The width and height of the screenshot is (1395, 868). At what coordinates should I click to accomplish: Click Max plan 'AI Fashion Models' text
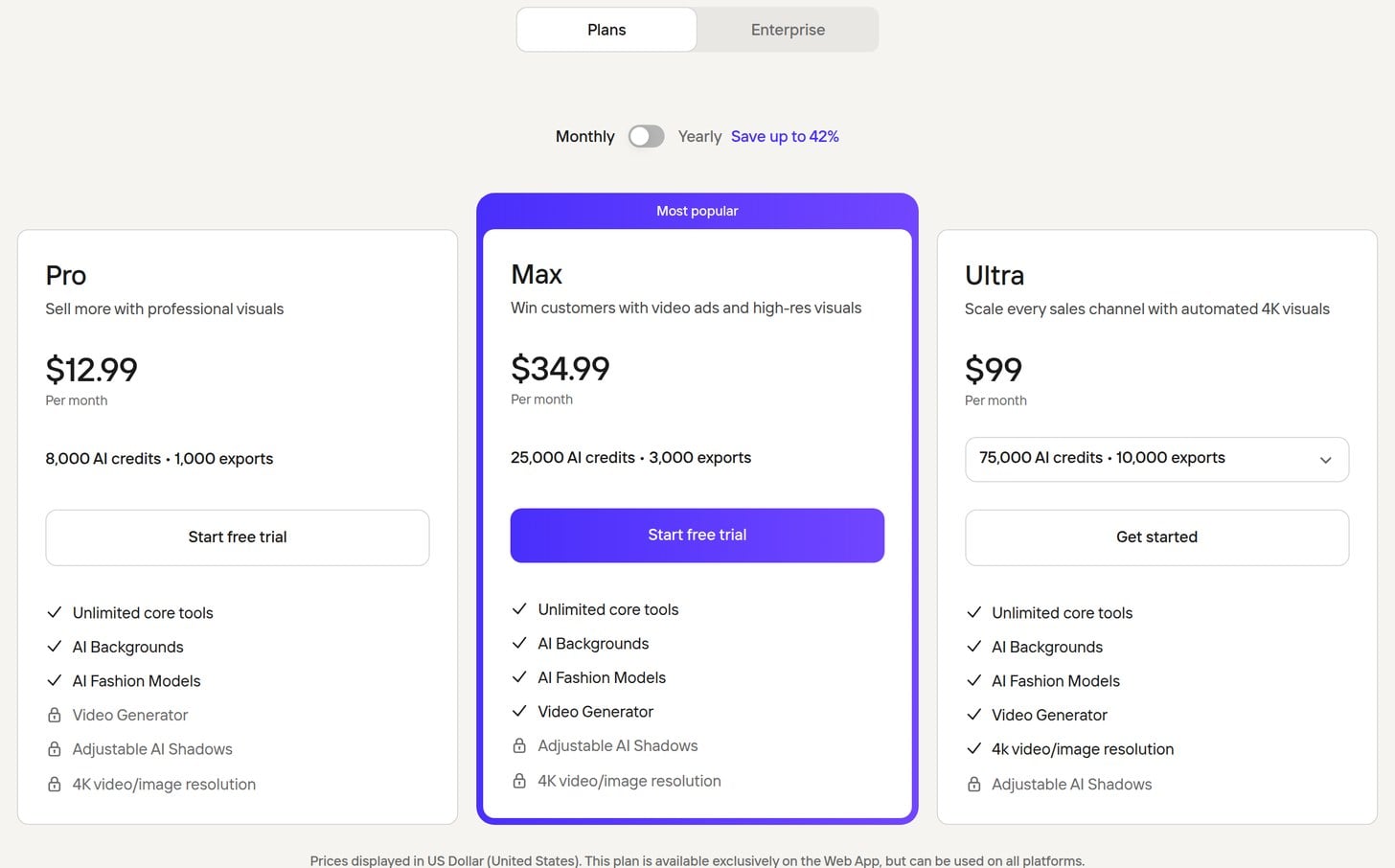point(602,677)
